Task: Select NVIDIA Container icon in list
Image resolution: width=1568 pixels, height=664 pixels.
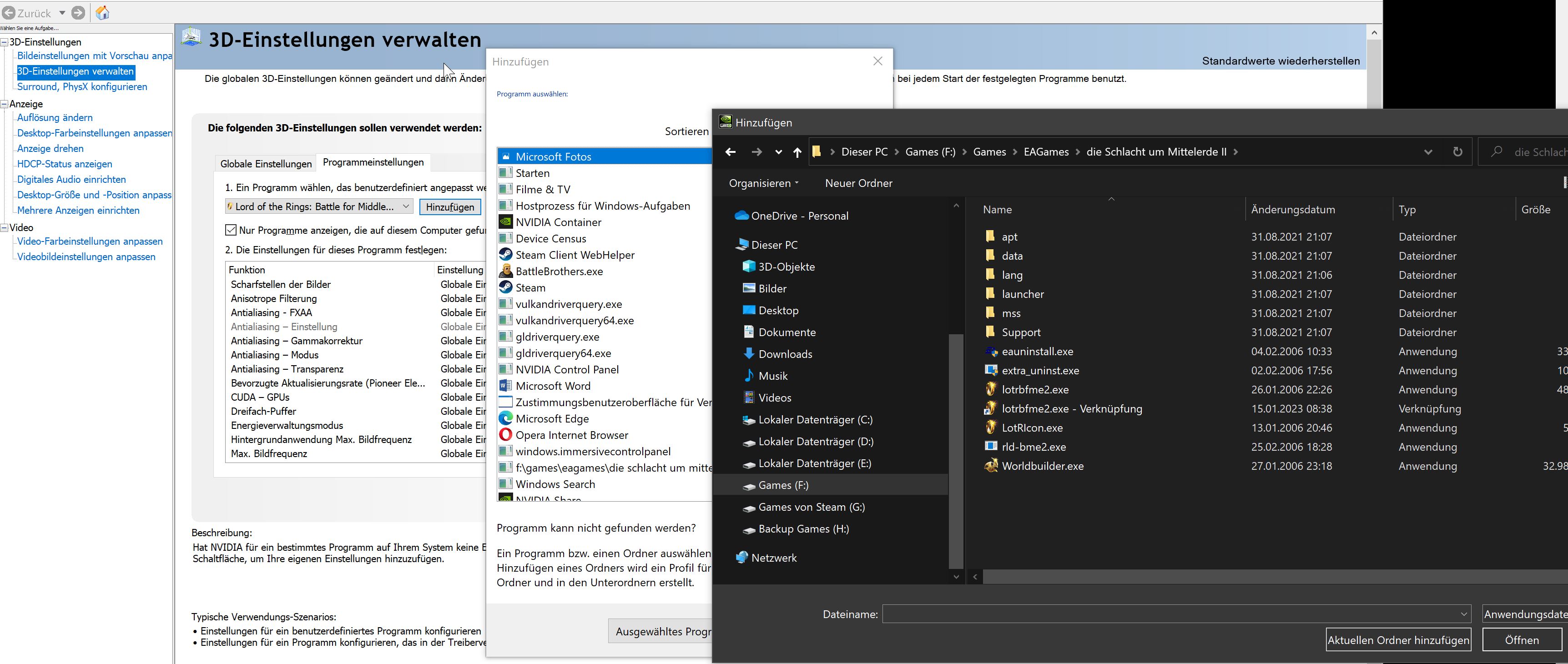Action: tap(505, 222)
